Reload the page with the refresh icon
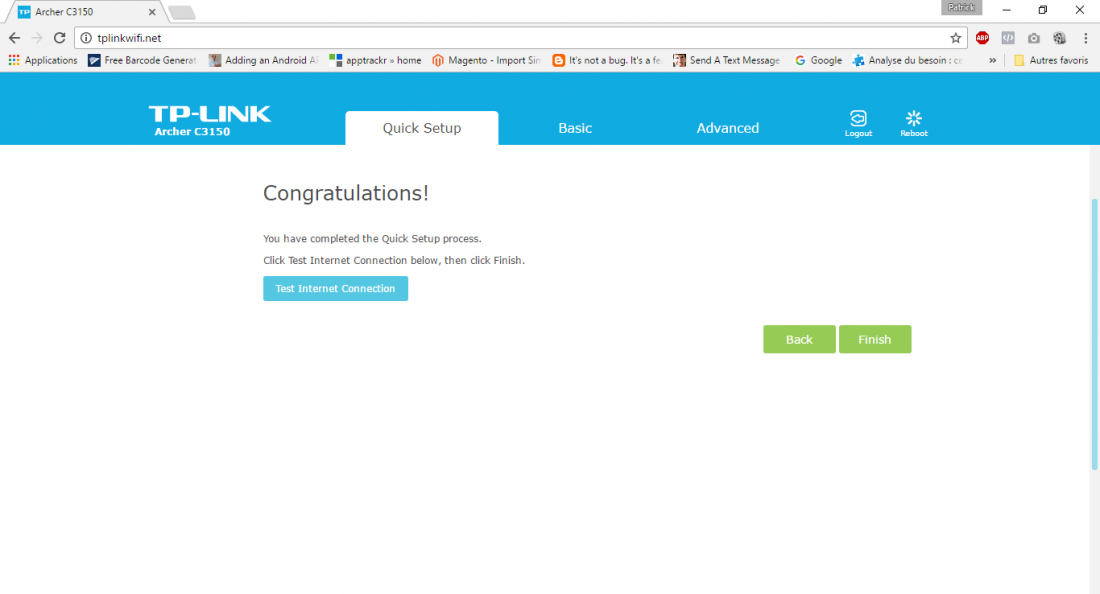Screen dimensions: 1100x594 [x=60, y=38]
